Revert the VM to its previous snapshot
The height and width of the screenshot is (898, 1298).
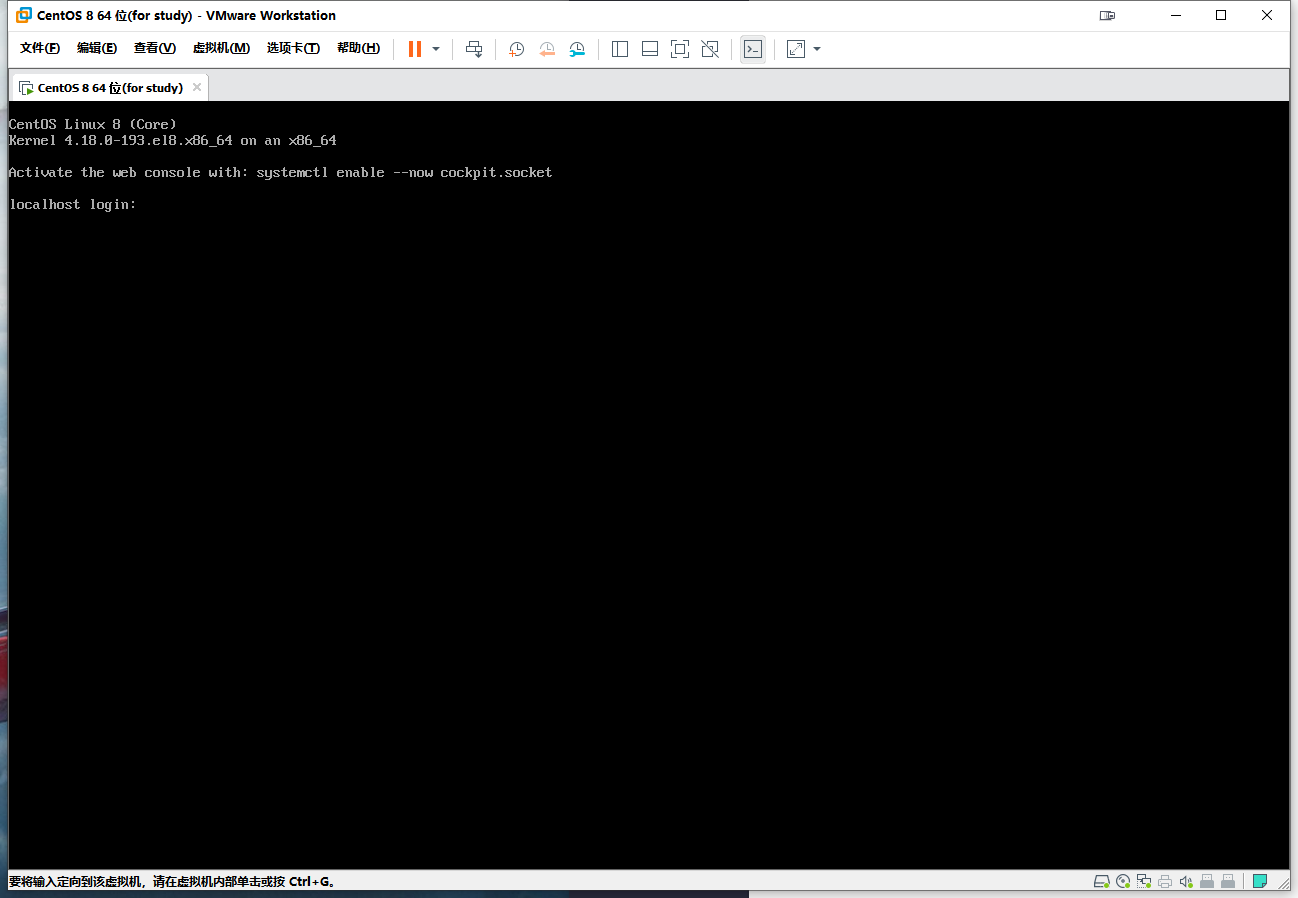(547, 49)
